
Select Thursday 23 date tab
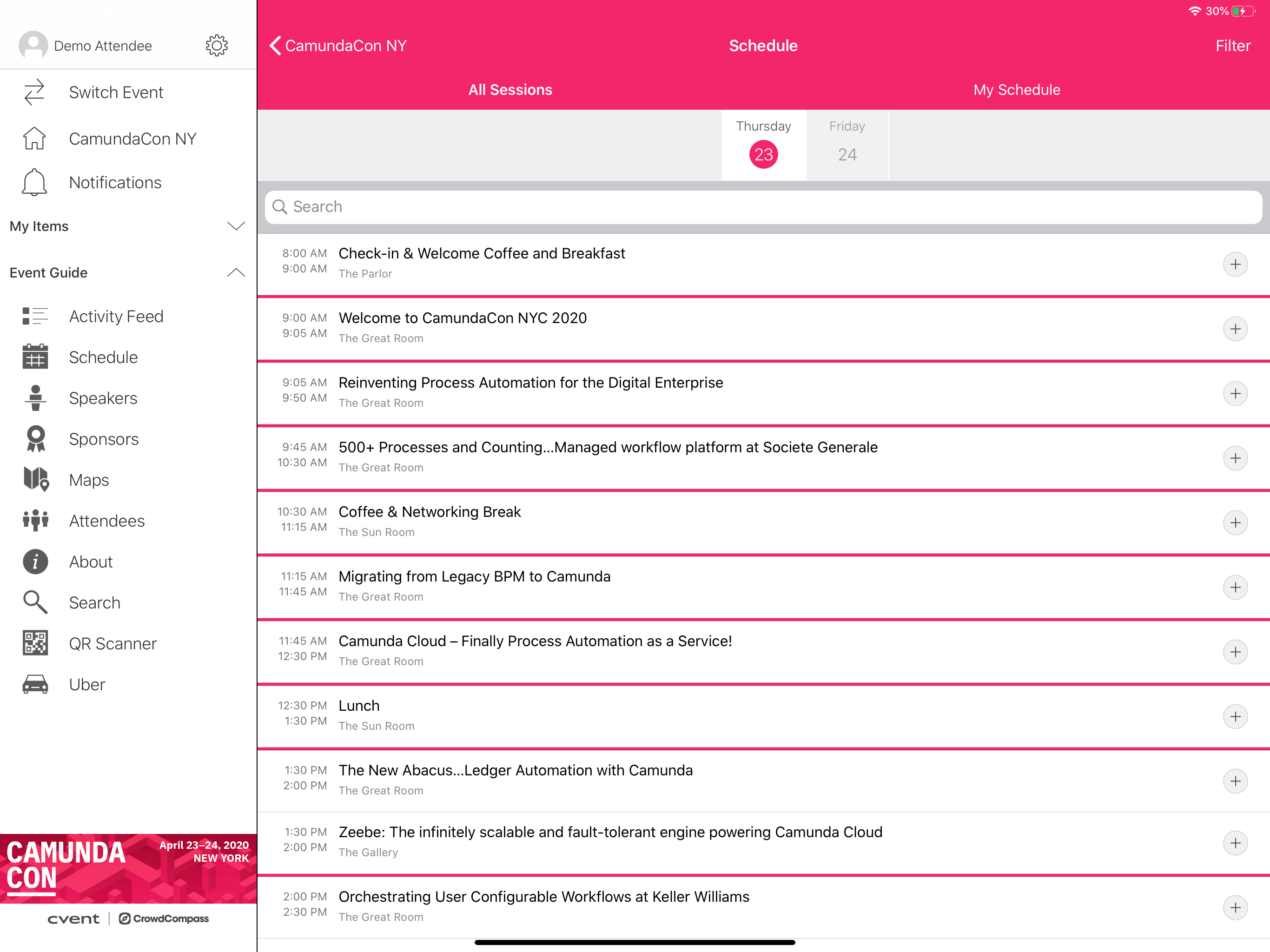[x=764, y=145]
